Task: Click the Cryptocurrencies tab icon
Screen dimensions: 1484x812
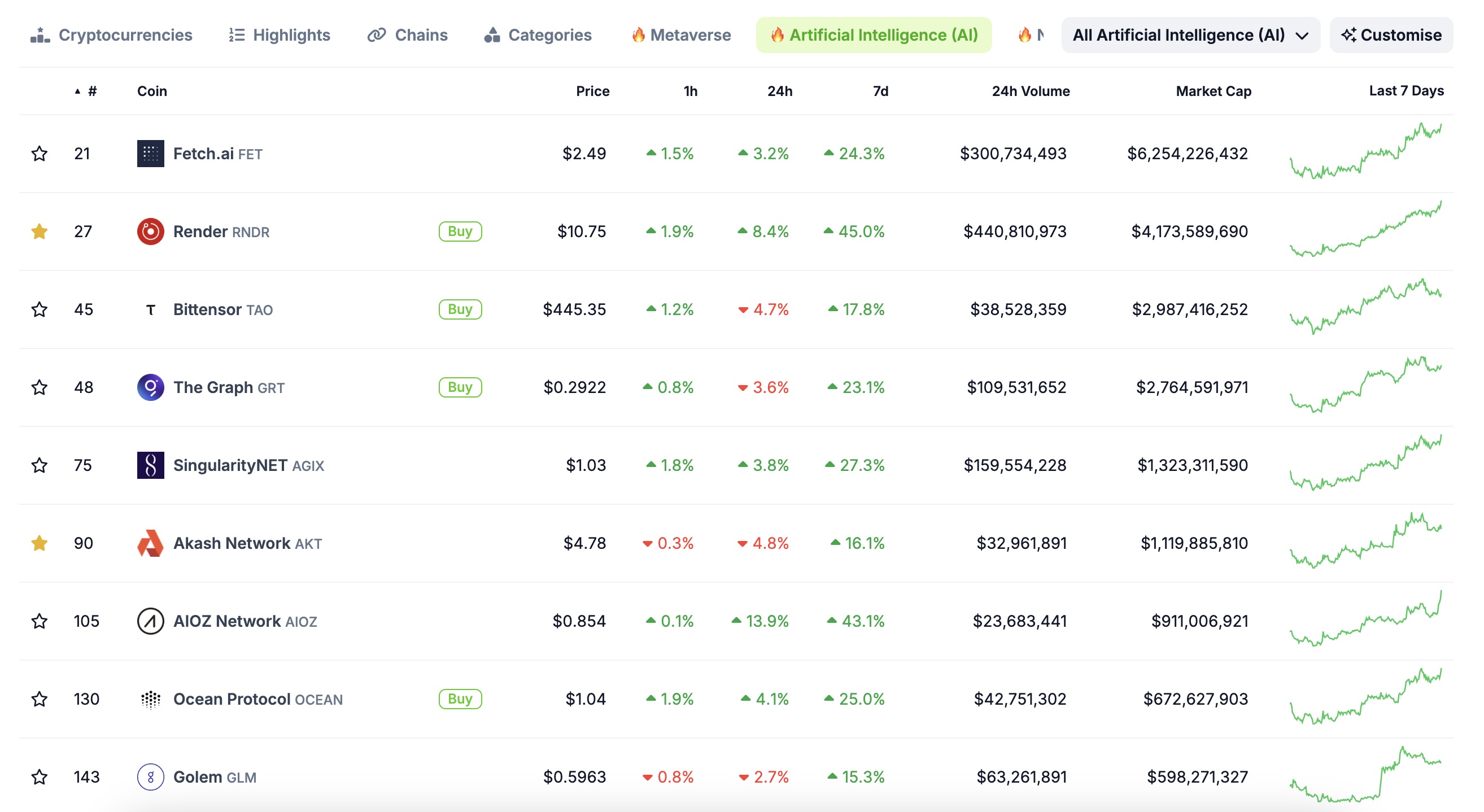Action: coord(40,35)
